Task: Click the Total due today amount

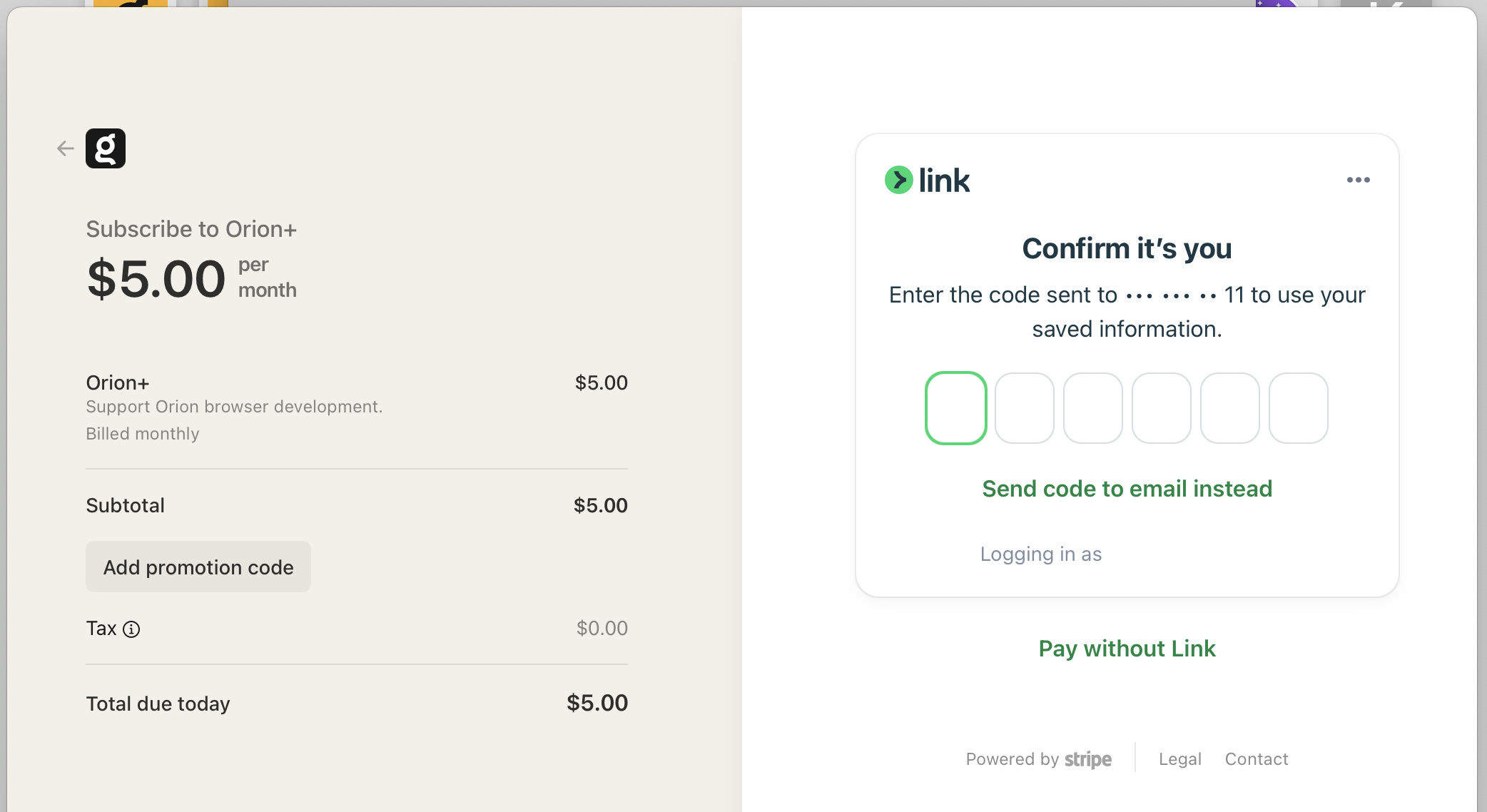Action: click(x=597, y=704)
